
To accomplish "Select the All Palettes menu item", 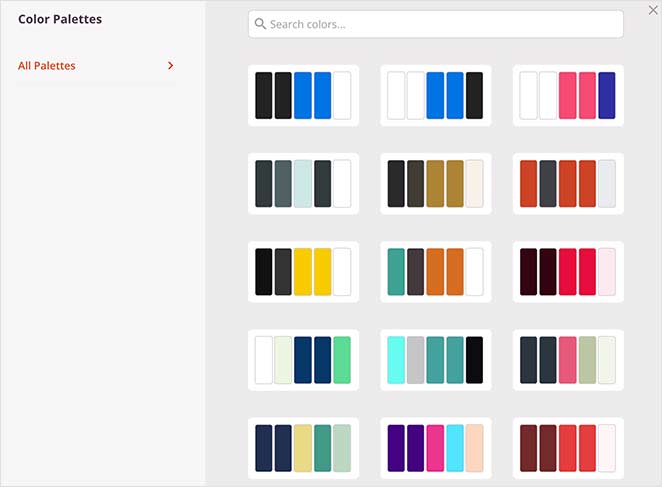I will pos(47,66).
